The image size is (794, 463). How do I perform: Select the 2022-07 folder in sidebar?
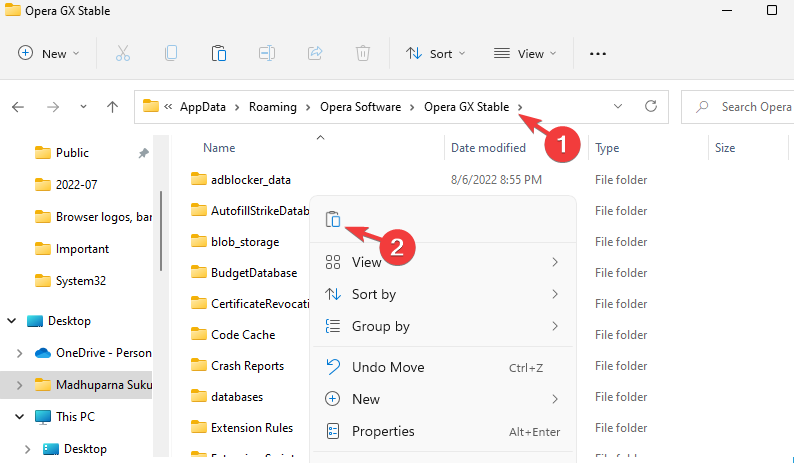[76, 185]
